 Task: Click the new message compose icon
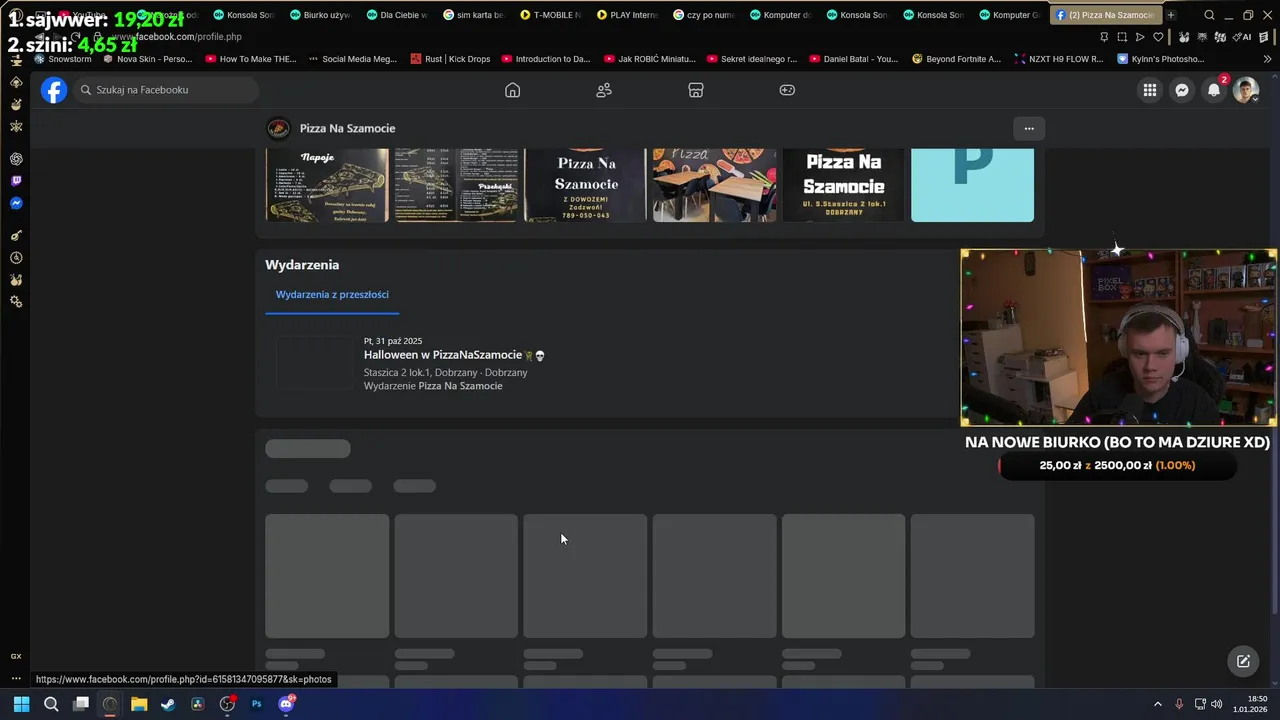[x=1243, y=661]
